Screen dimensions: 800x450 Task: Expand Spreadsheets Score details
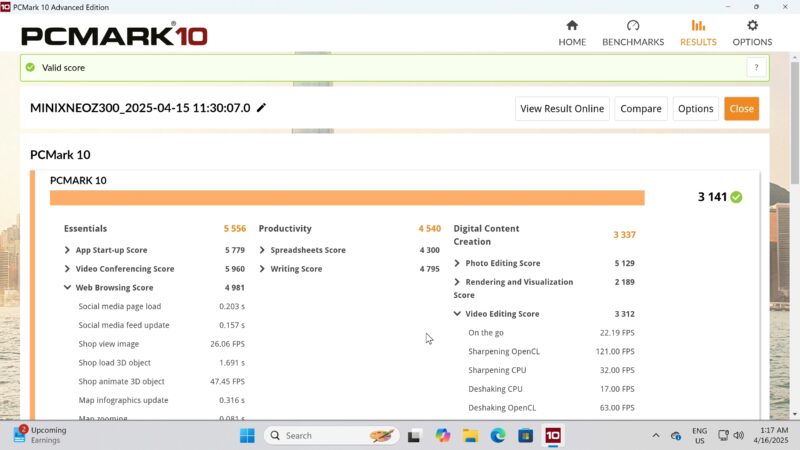coord(262,250)
